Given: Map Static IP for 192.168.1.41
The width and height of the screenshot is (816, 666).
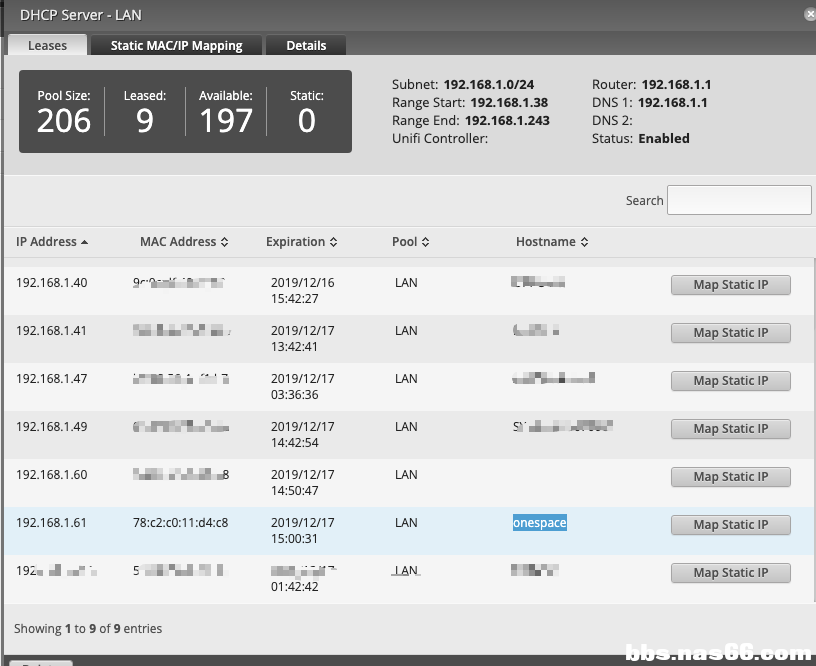Looking at the screenshot, I should coord(731,332).
